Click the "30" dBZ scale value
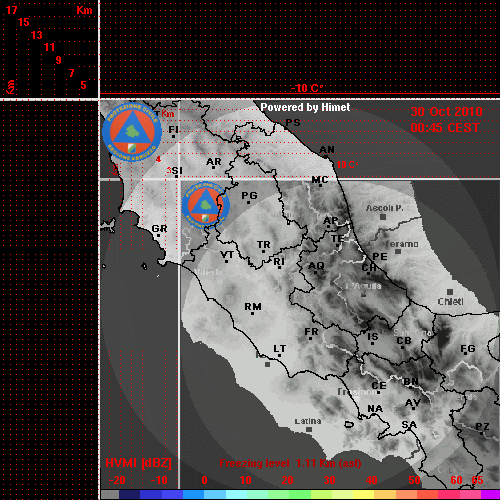Image resolution: width=500 pixels, height=500 pixels. [x=329, y=480]
